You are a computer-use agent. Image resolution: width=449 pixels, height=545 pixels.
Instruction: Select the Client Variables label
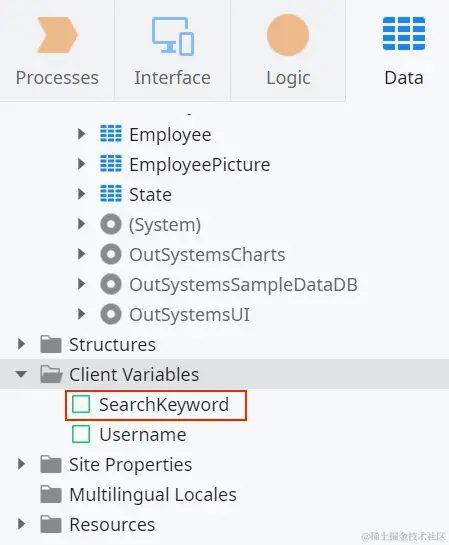(x=134, y=375)
